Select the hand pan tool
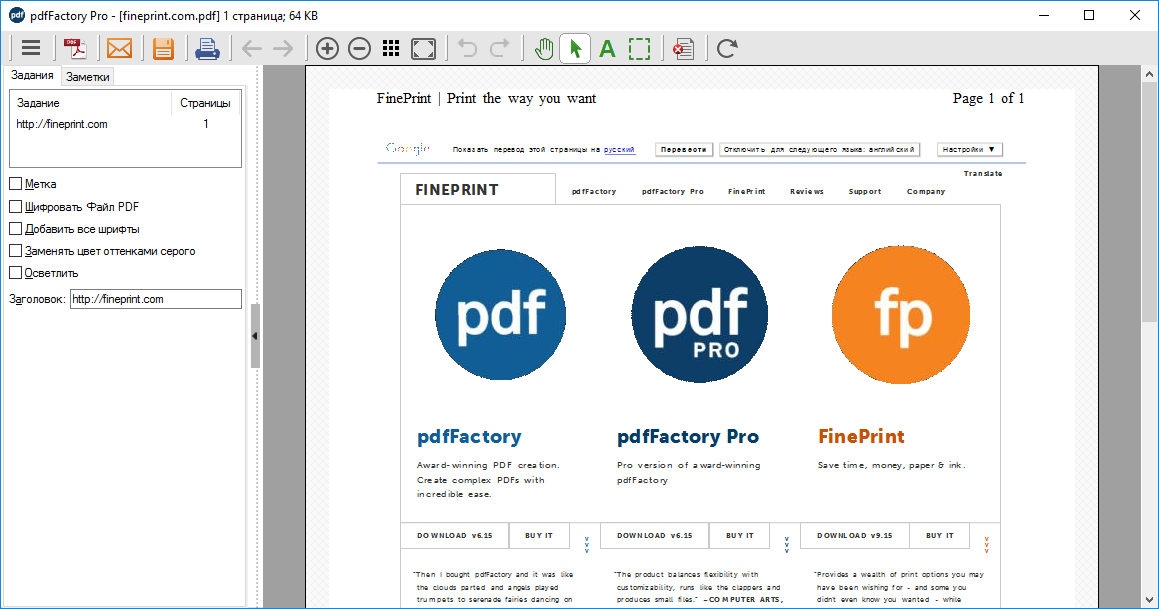1159x609 pixels. (x=543, y=48)
